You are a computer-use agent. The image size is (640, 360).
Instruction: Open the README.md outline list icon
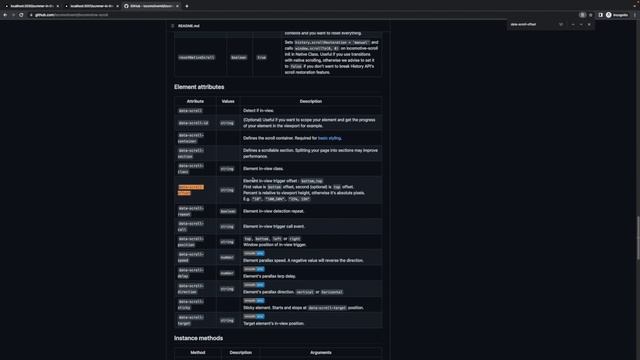point(173,26)
